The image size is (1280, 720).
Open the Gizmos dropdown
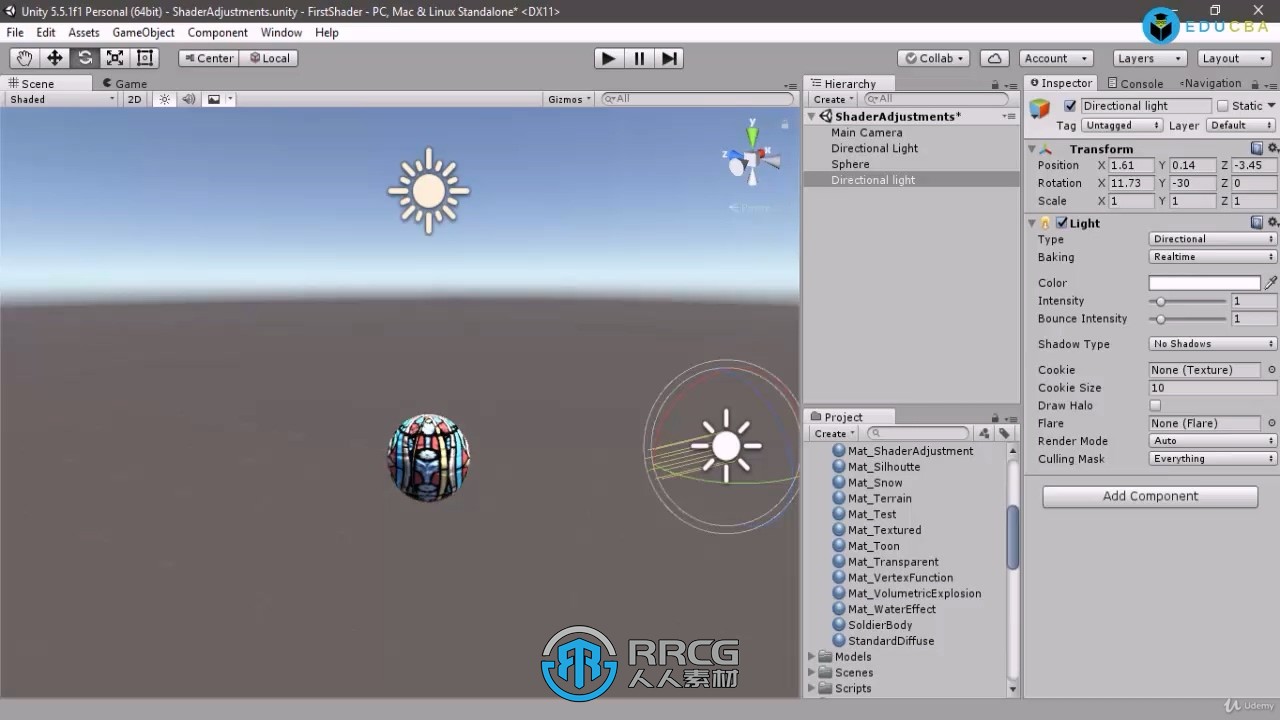[570, 99]
